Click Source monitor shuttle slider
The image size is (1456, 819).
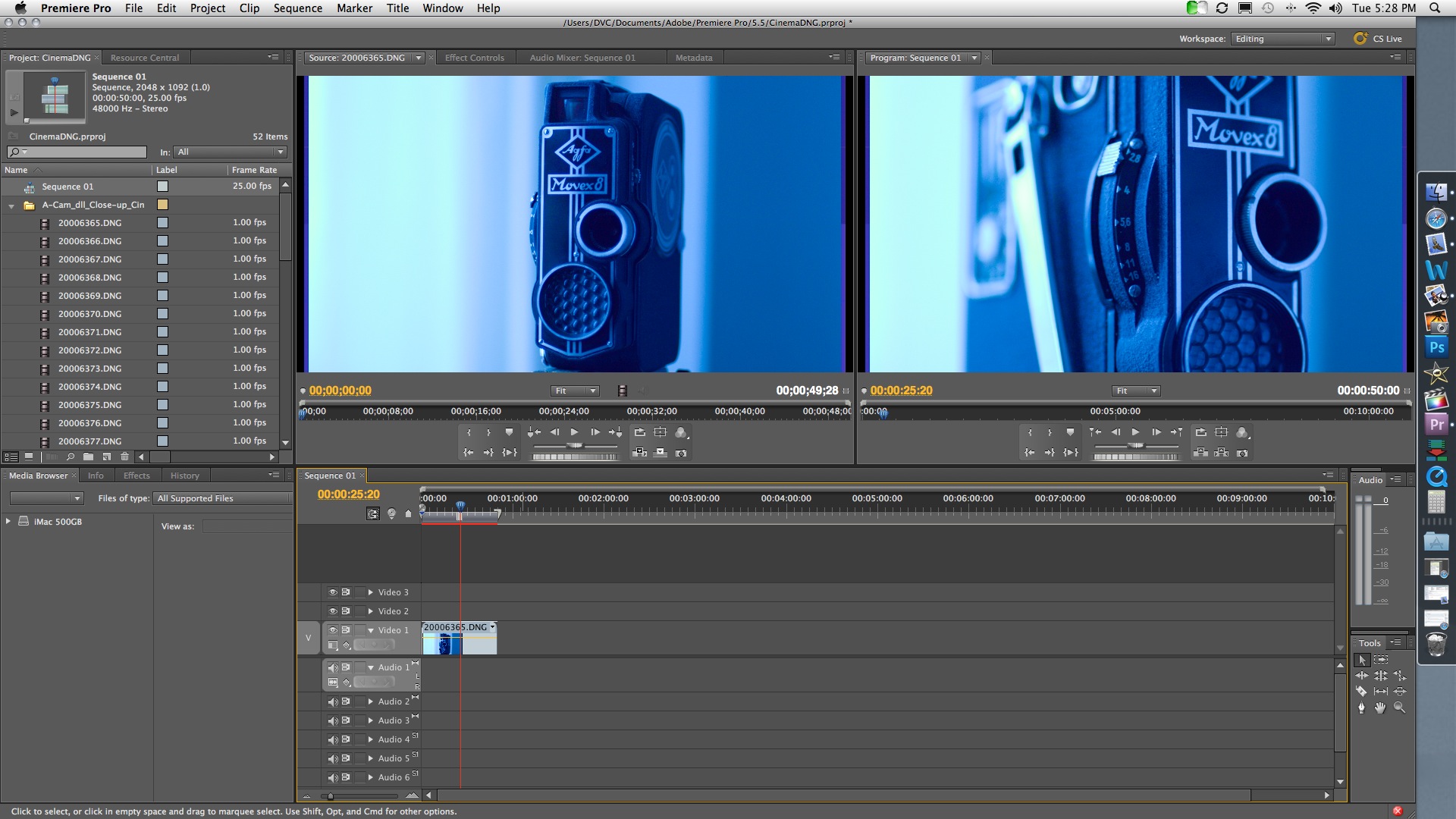[576, 446]
